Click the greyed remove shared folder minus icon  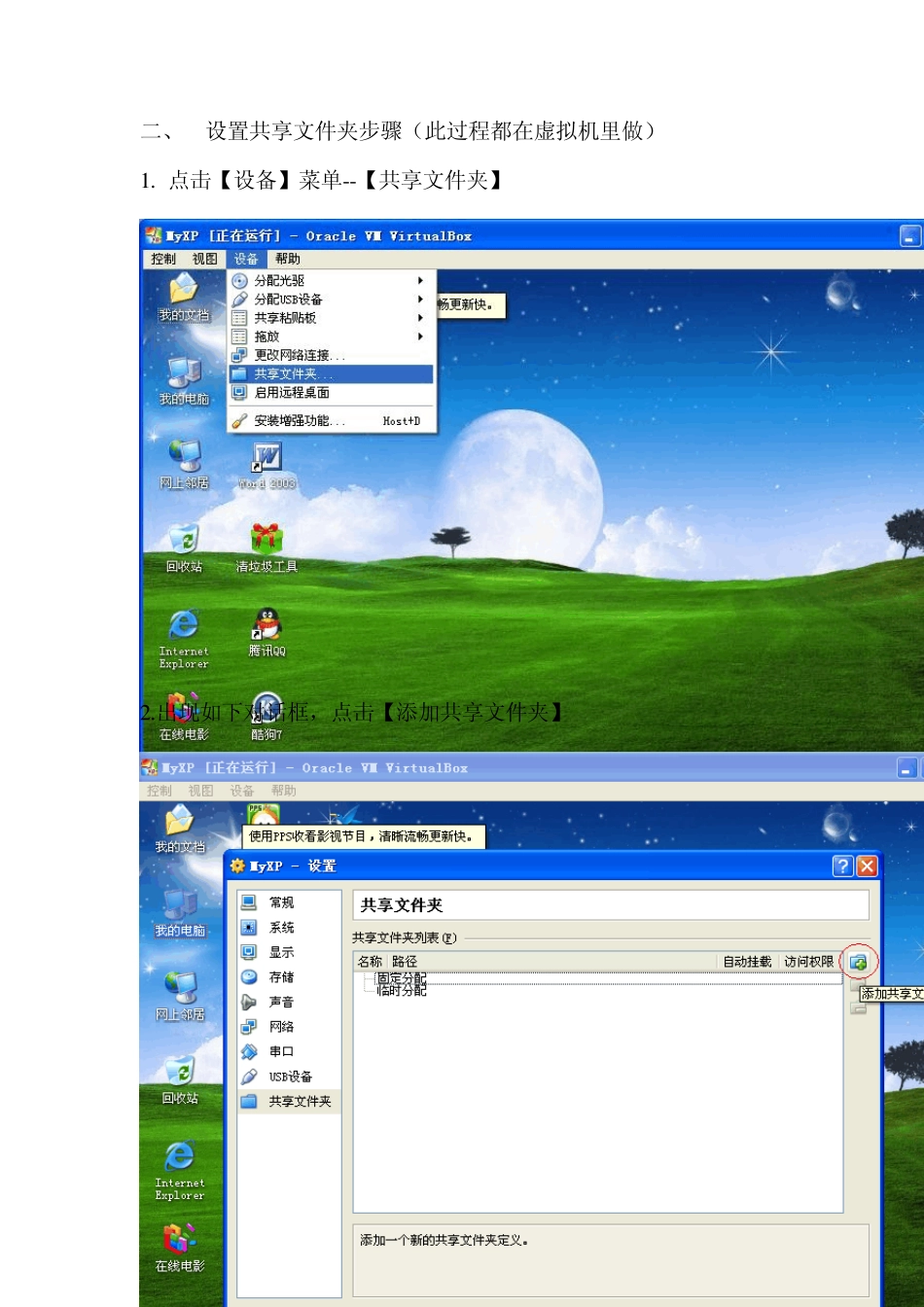858,1008
